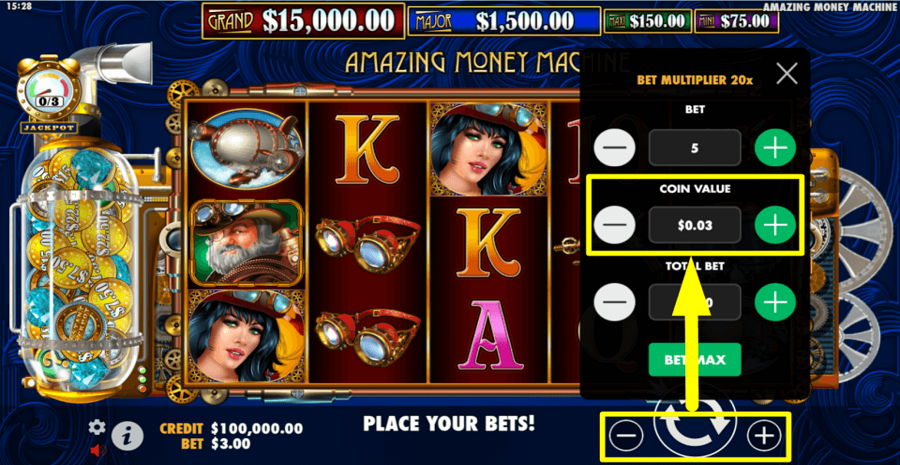Click the Grand $15,000.00 jackpot banner
900x465 pixels.
tap(303, 21)
